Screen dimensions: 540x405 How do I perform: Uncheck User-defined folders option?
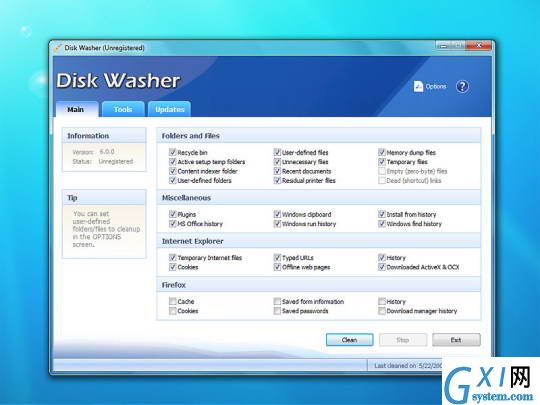coord(173,180)
